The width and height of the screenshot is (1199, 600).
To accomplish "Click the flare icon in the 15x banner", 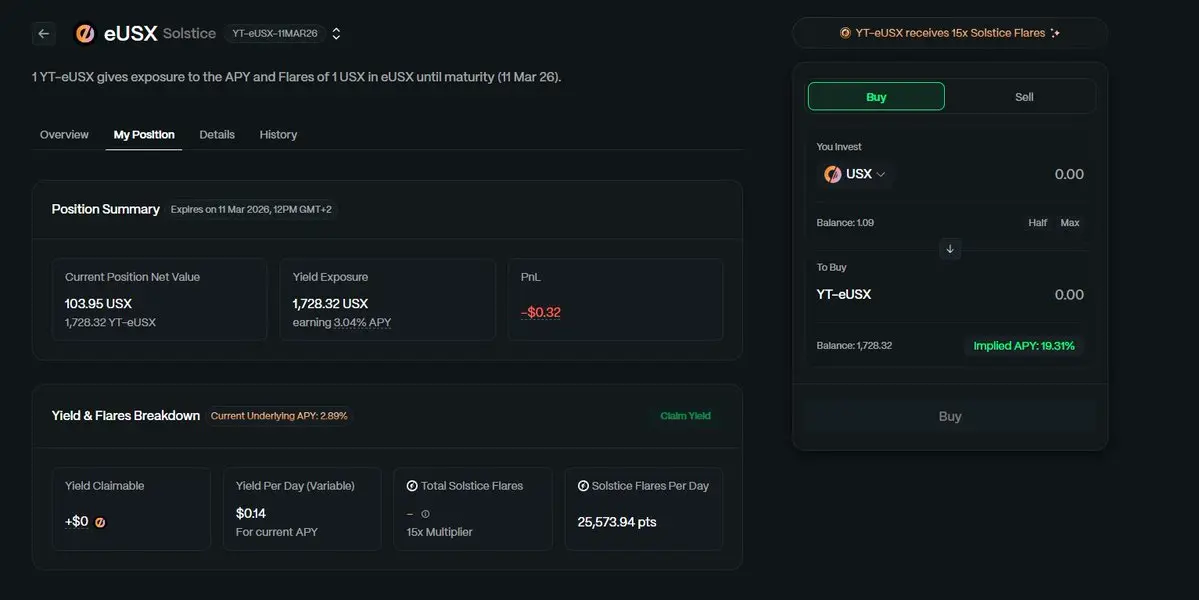I will (845, 33).
